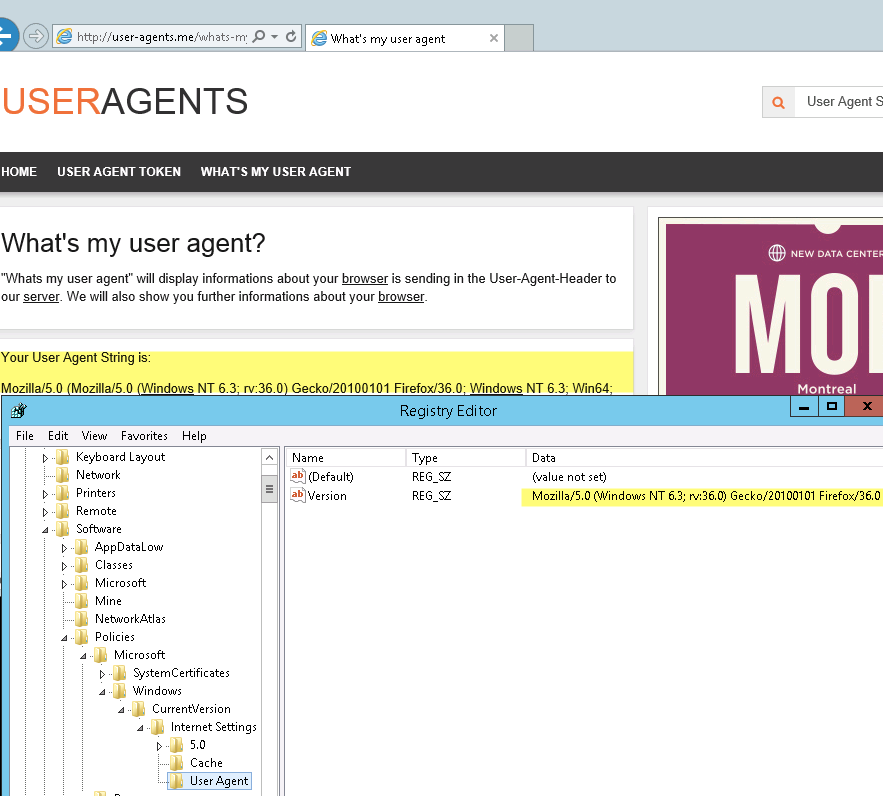Select the Network folder icon

[63, 475]
